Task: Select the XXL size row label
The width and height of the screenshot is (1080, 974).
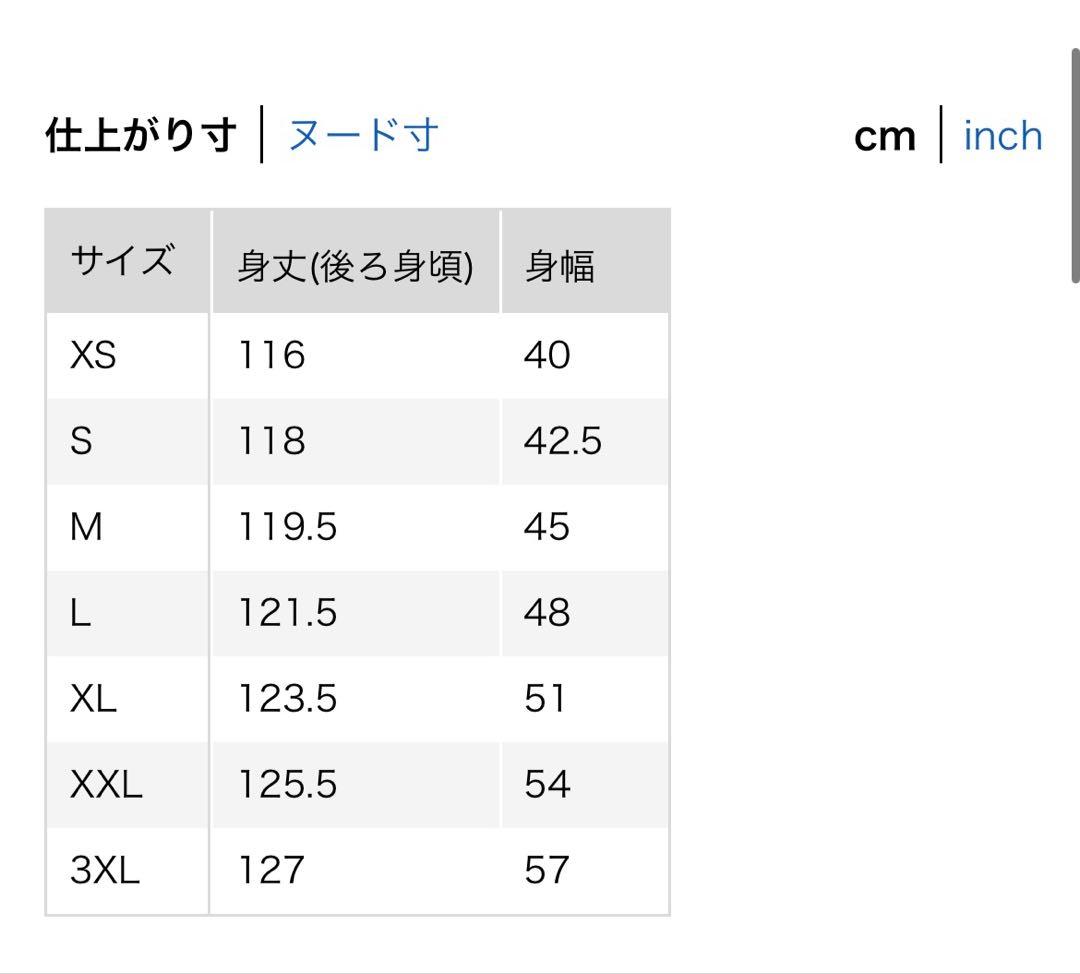Action: 106,785
